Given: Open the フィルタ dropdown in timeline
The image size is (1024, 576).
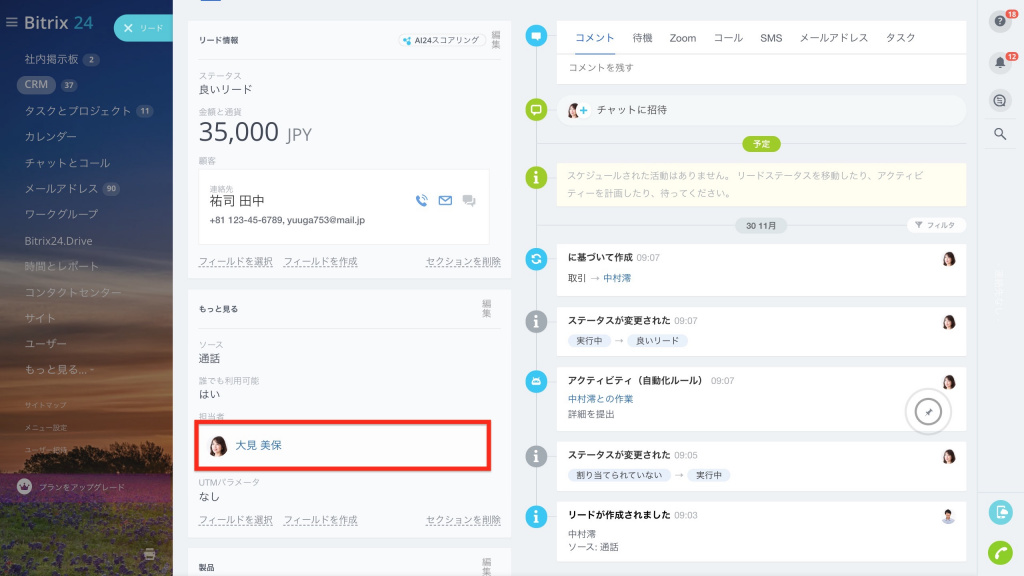Looking at the screenshot, I should 936,225.
